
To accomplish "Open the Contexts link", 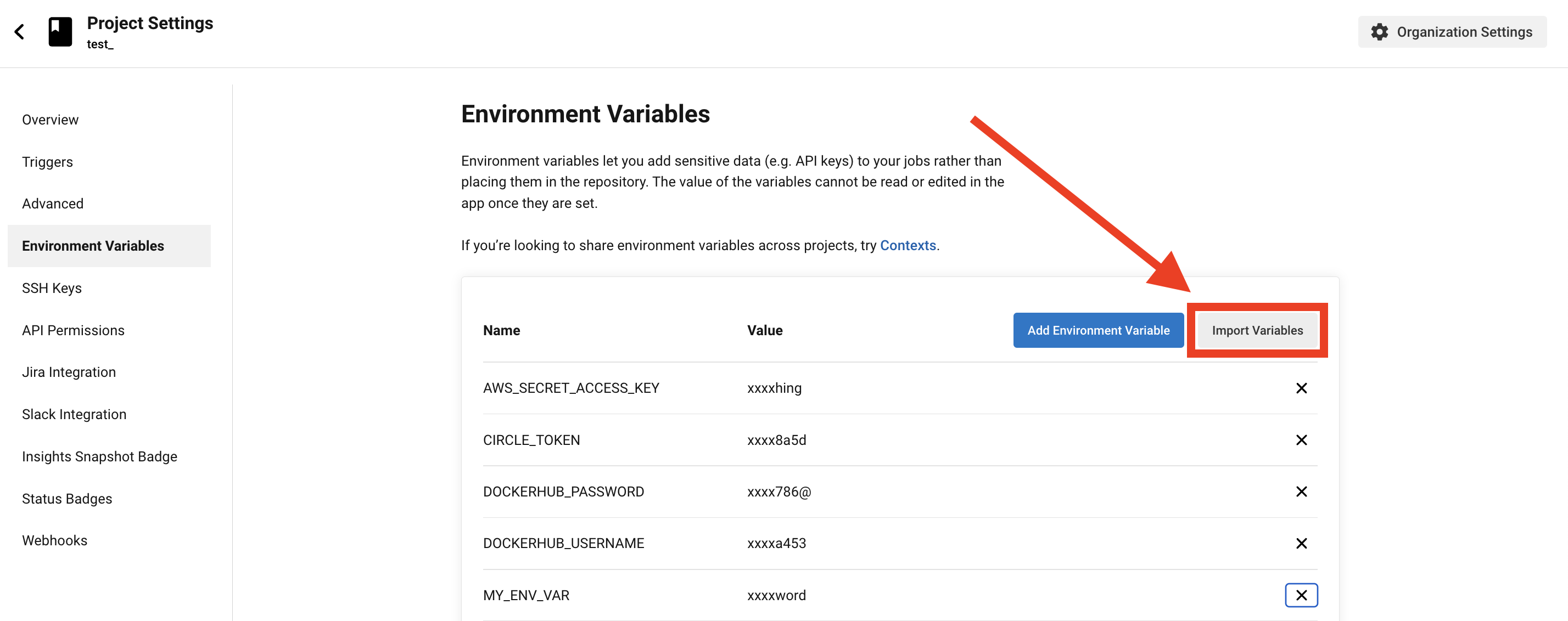I will 908,245.
